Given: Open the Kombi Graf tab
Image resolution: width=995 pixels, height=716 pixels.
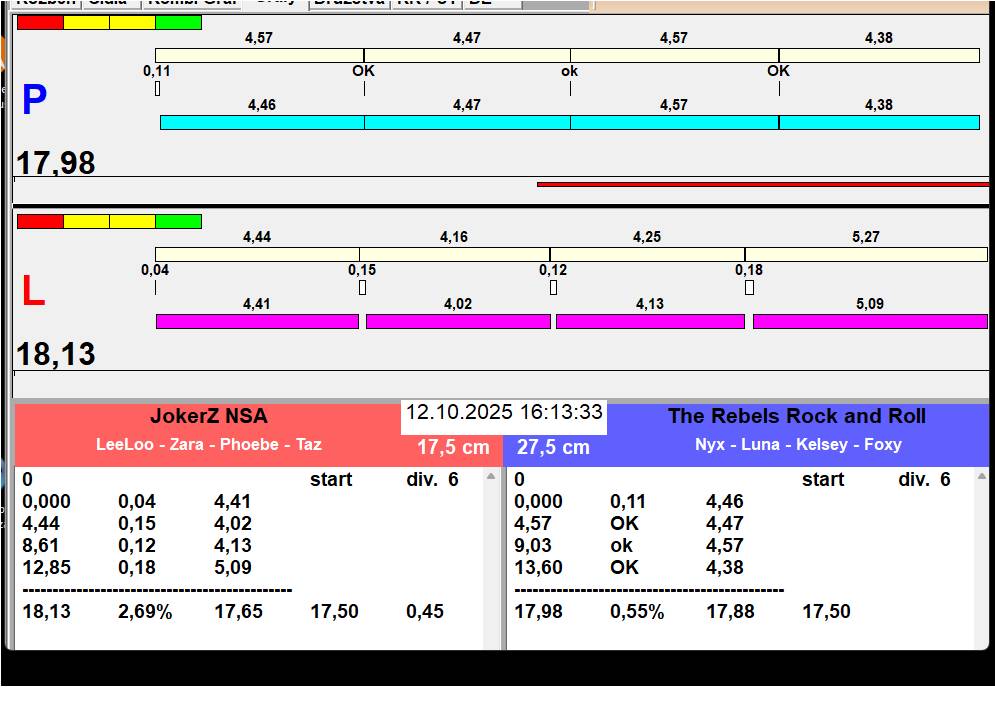Looking at the screenshot, I should click(x=192, y=3).
